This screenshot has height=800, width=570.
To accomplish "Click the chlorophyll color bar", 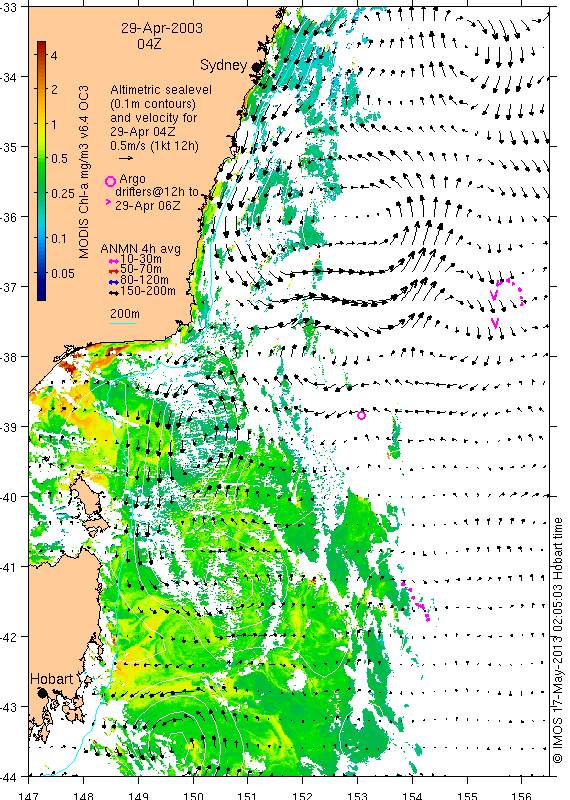I will tap(41, 170).
